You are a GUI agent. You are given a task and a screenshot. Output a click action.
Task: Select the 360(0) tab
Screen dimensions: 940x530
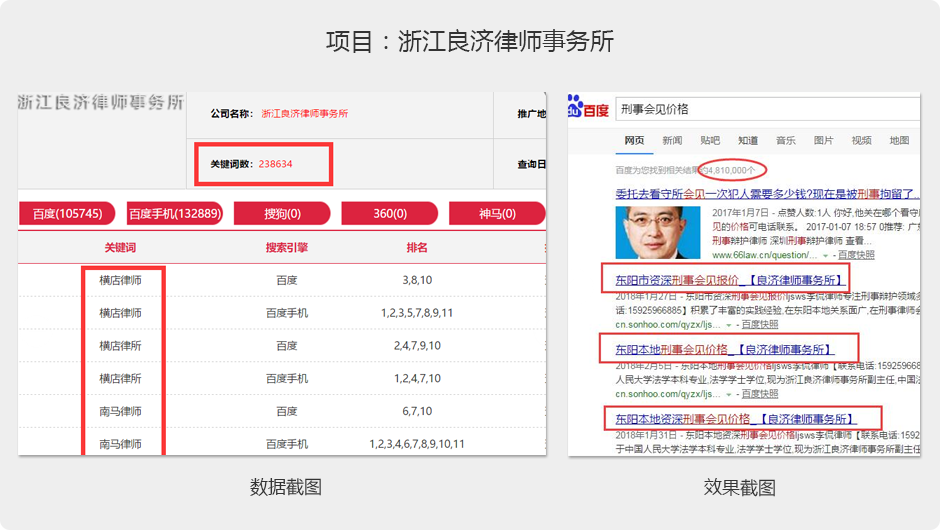click(x=390, y=213)
